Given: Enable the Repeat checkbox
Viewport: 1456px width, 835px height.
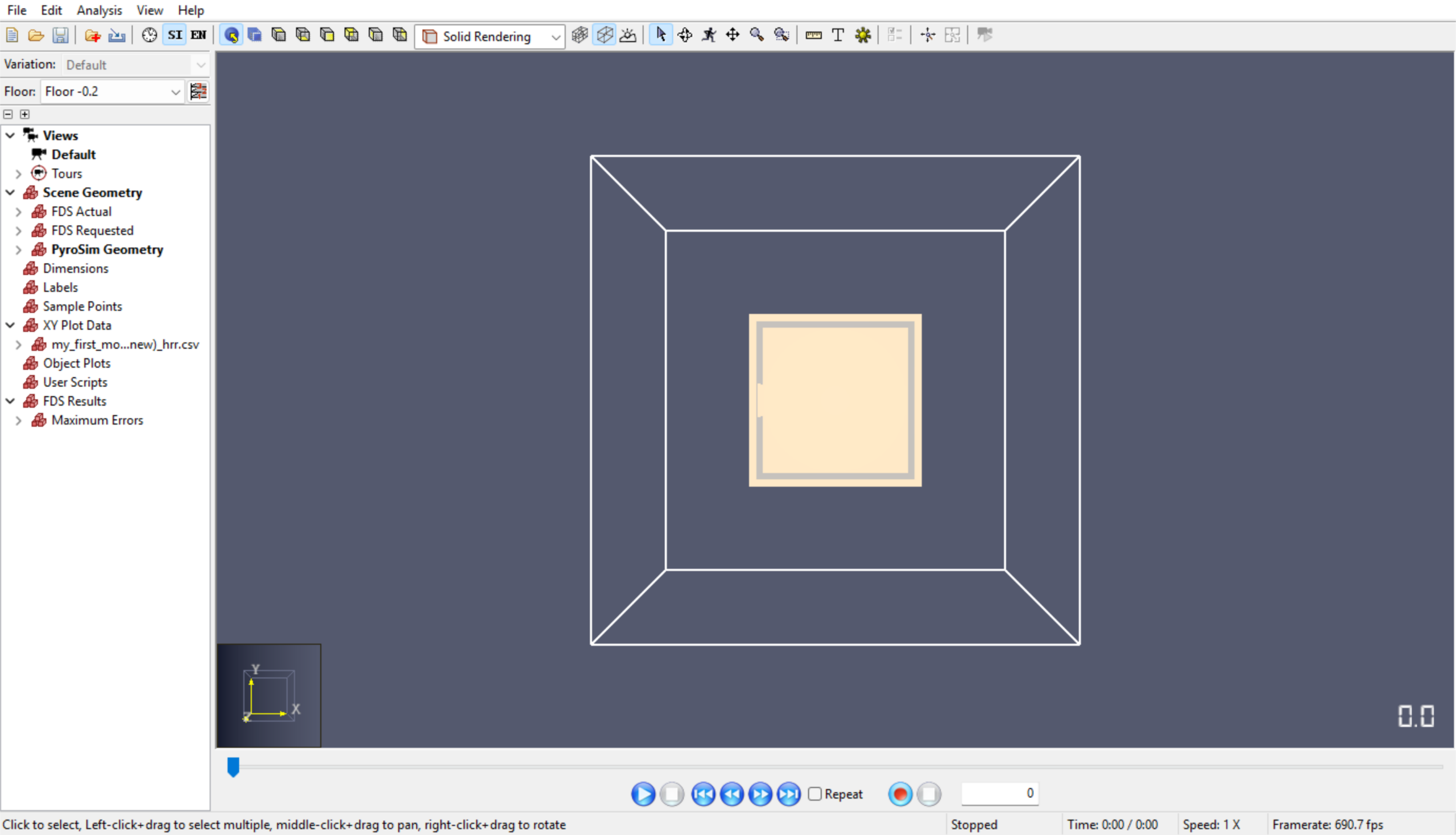Looking at the screenshot, I should [x=814, y=793].
